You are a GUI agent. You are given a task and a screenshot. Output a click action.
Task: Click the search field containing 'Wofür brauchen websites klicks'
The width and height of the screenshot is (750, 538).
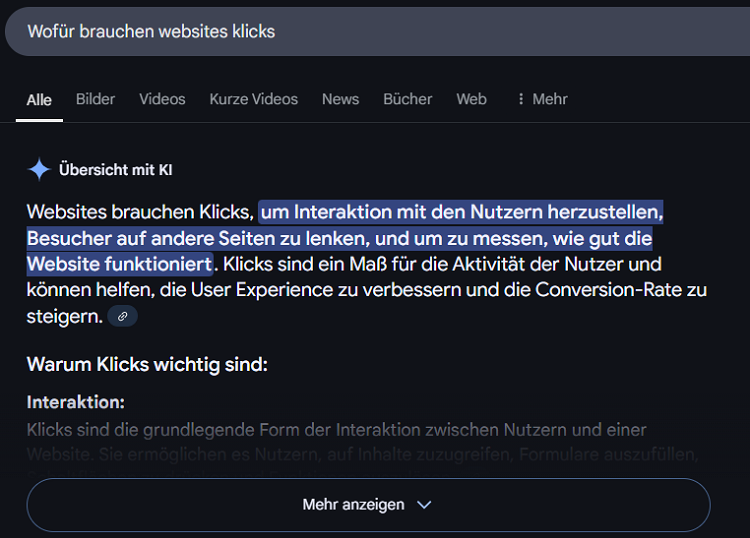377,32
